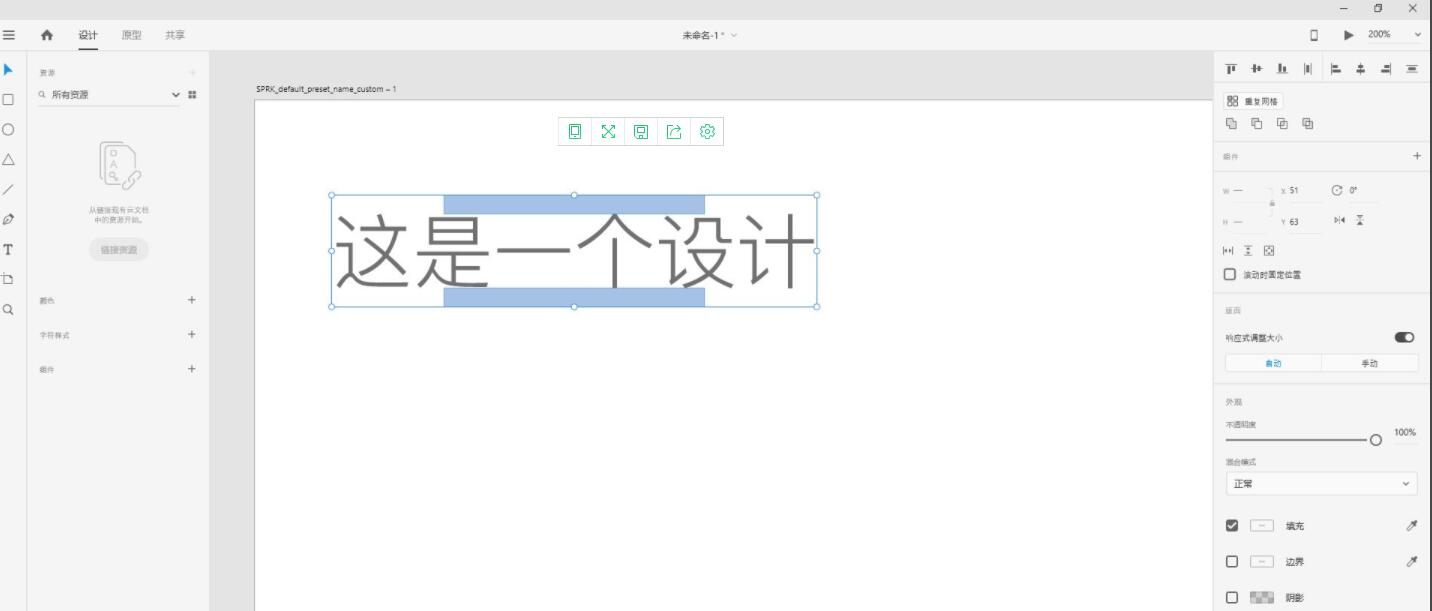Open mobile device preview from floating toolbar
Screen dimensions: 1432x611
point(575,131)
